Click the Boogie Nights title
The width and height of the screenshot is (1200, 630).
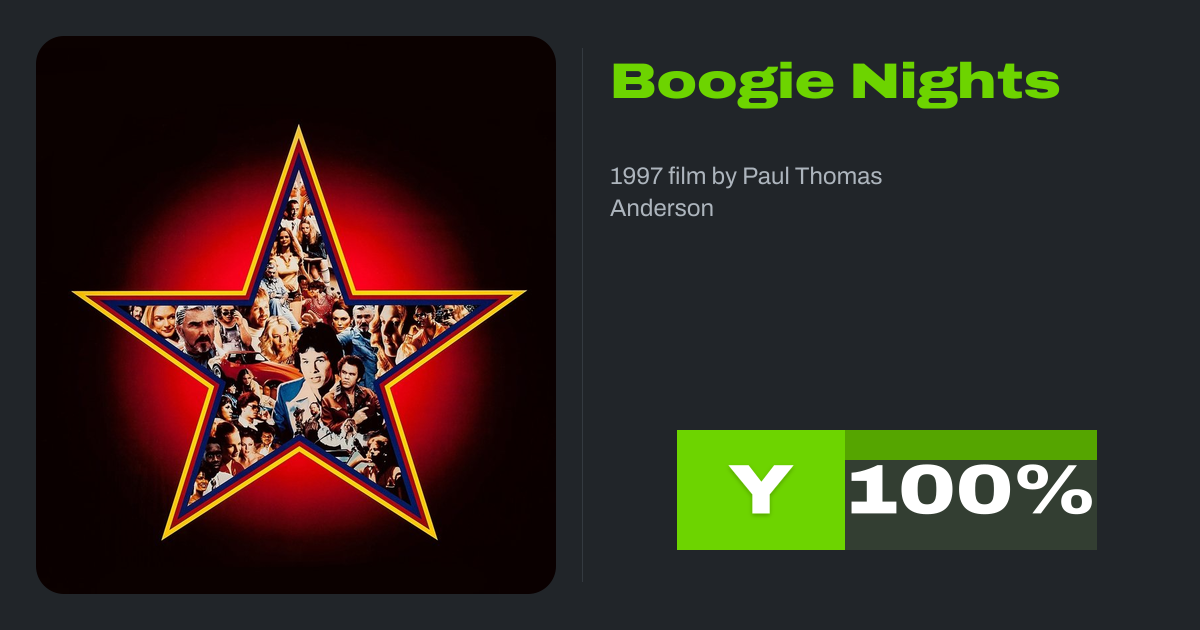click(x=835, y=82)
